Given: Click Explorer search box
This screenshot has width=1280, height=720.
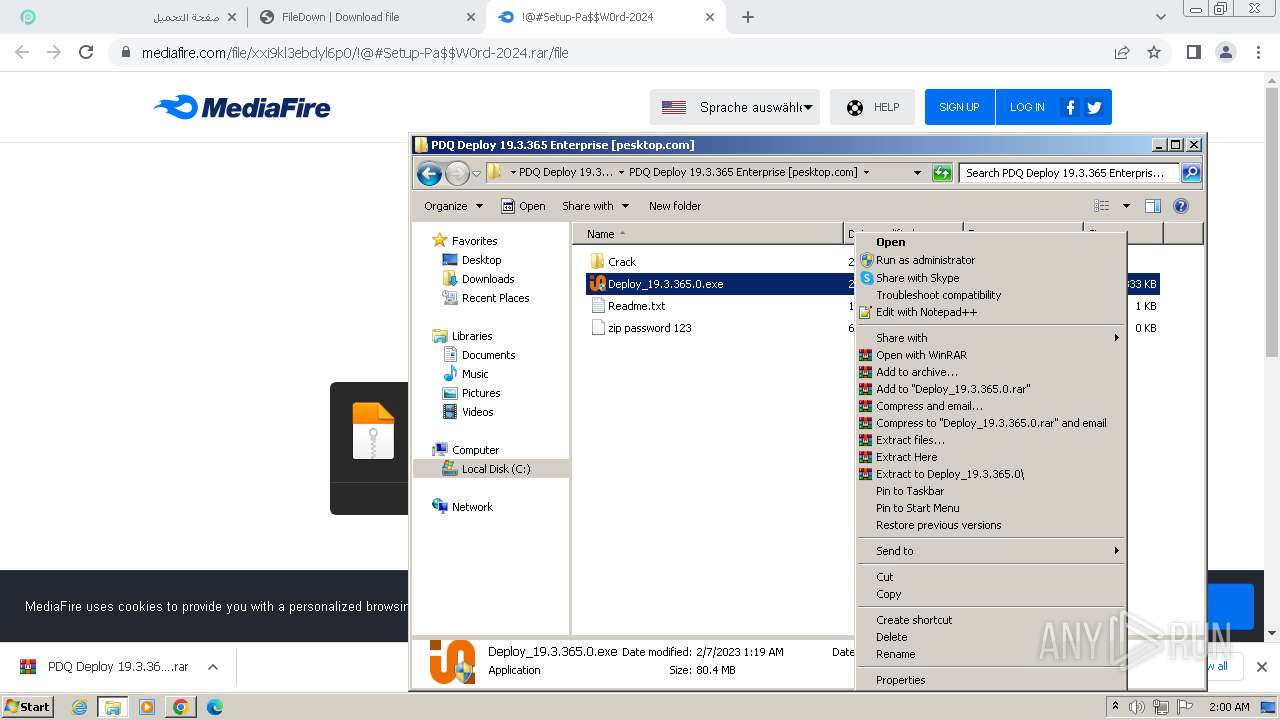Looking at the screenshot, I should pyautogui.click(x=1069, y=173).
